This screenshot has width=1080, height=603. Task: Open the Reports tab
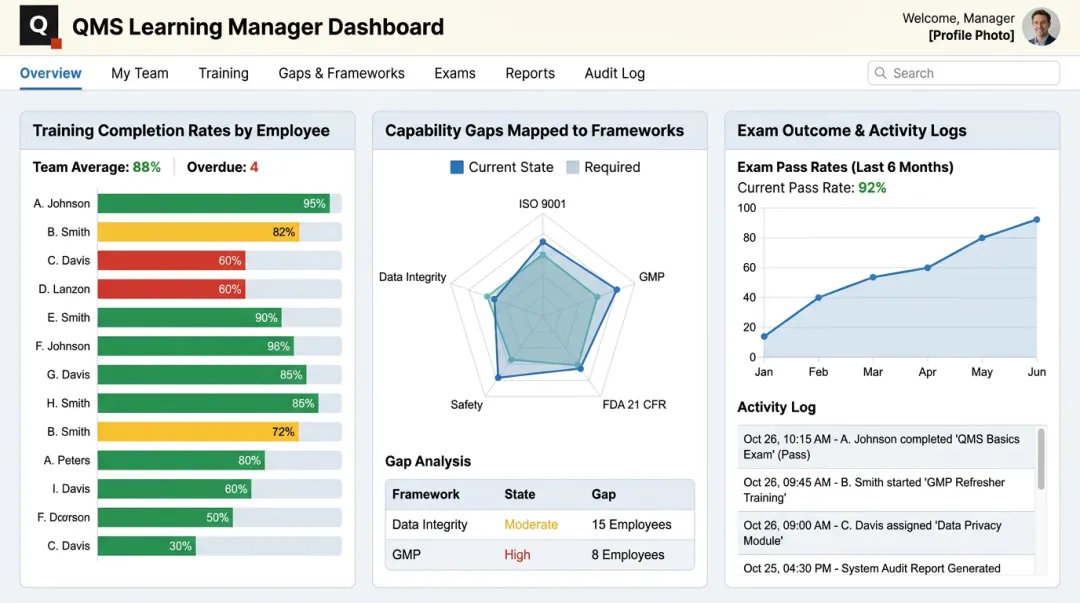tap(530, 73)
